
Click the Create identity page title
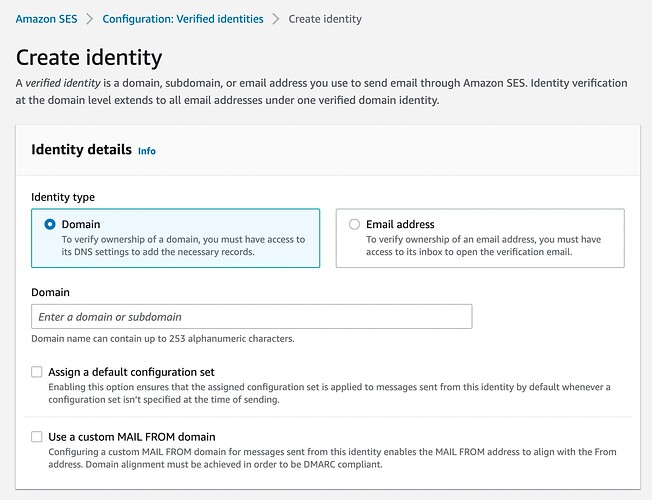89,57
